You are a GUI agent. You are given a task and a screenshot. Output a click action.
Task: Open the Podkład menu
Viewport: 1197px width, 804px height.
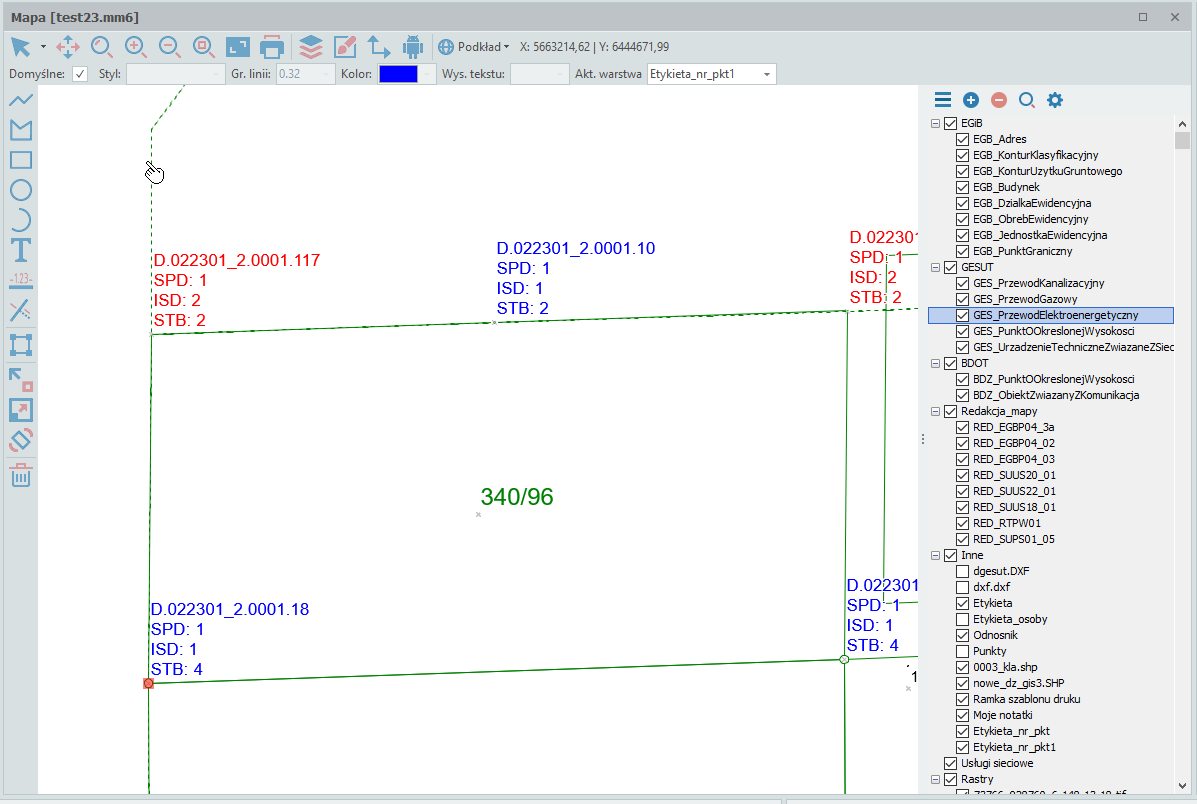pos(475,47)
